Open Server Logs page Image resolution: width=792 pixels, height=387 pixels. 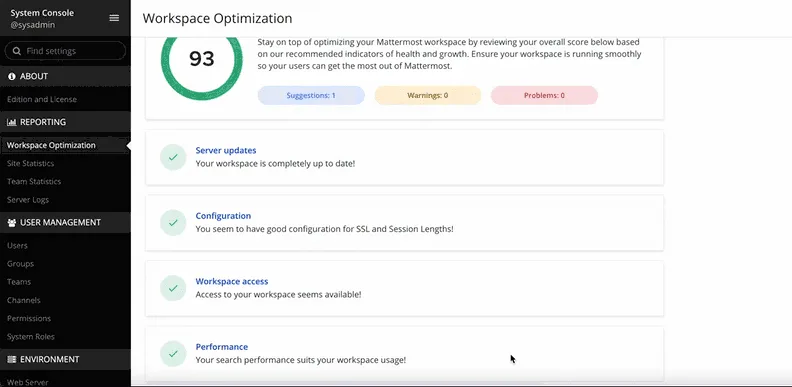[x=28, y=200]
